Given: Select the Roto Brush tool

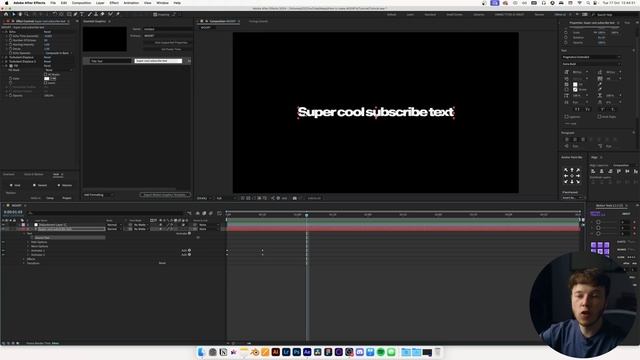Looking at the screenshot, I should click(x=110, y=14).
